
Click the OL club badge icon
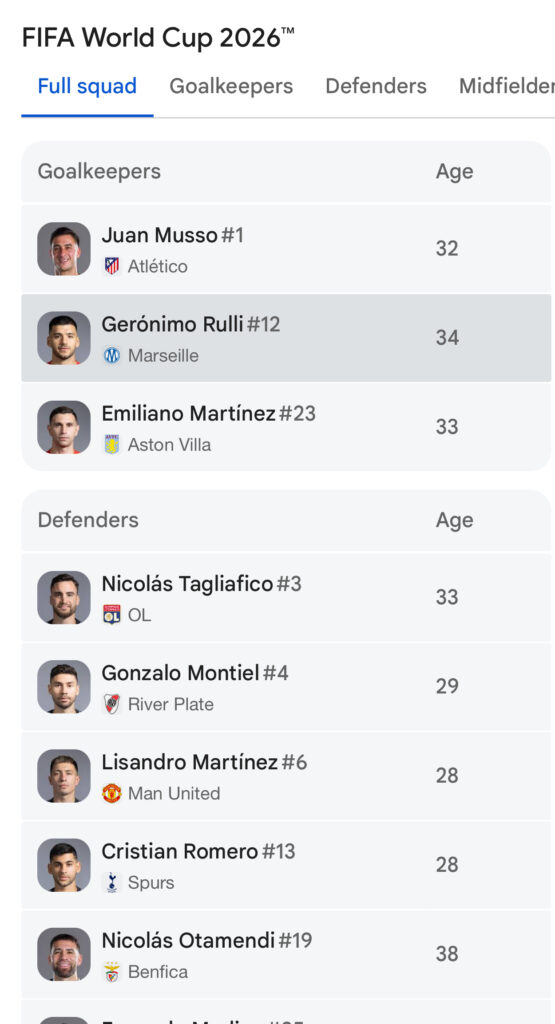pos(112,615)
